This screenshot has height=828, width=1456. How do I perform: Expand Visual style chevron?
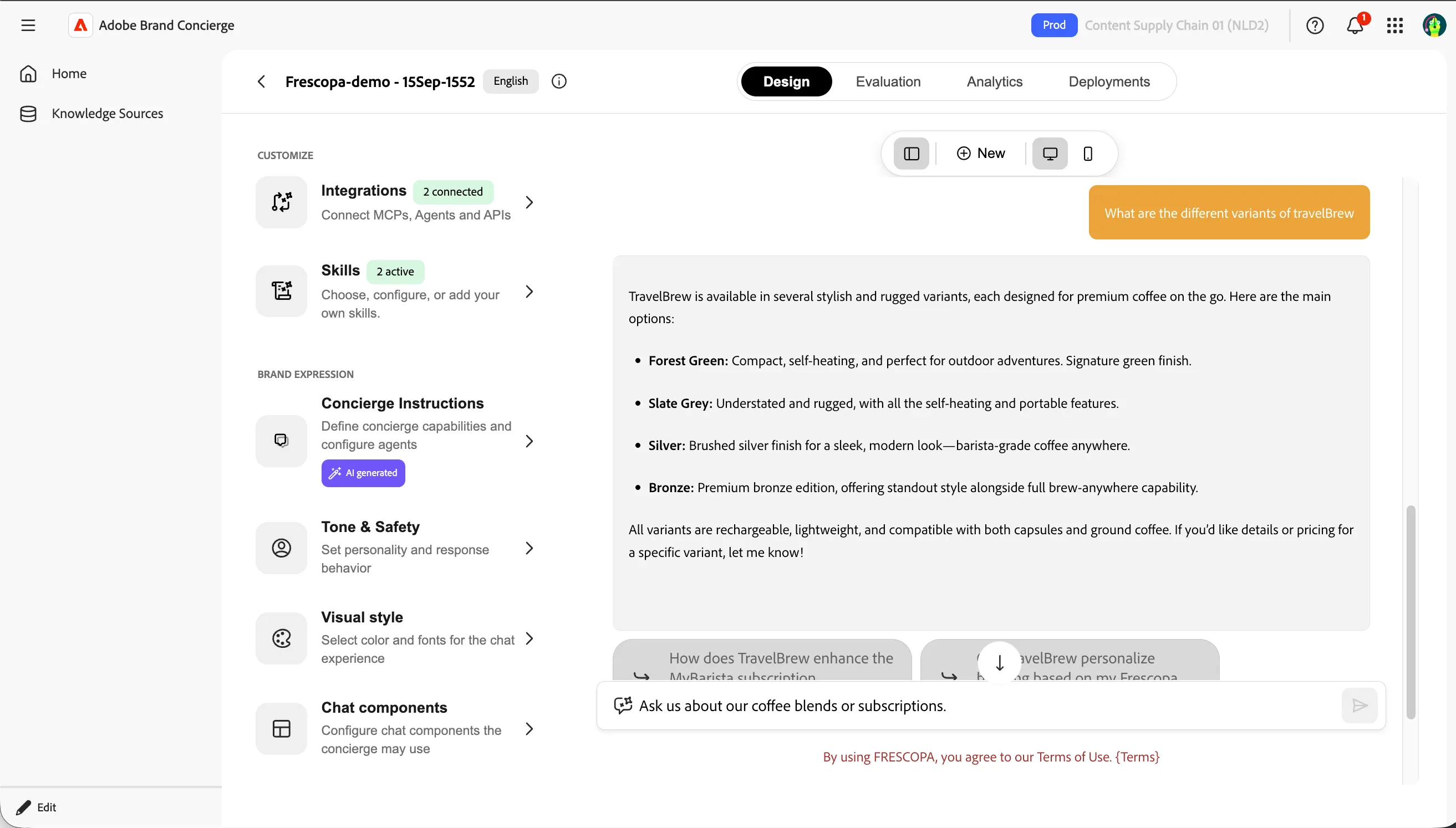click(x=529, y=638)
